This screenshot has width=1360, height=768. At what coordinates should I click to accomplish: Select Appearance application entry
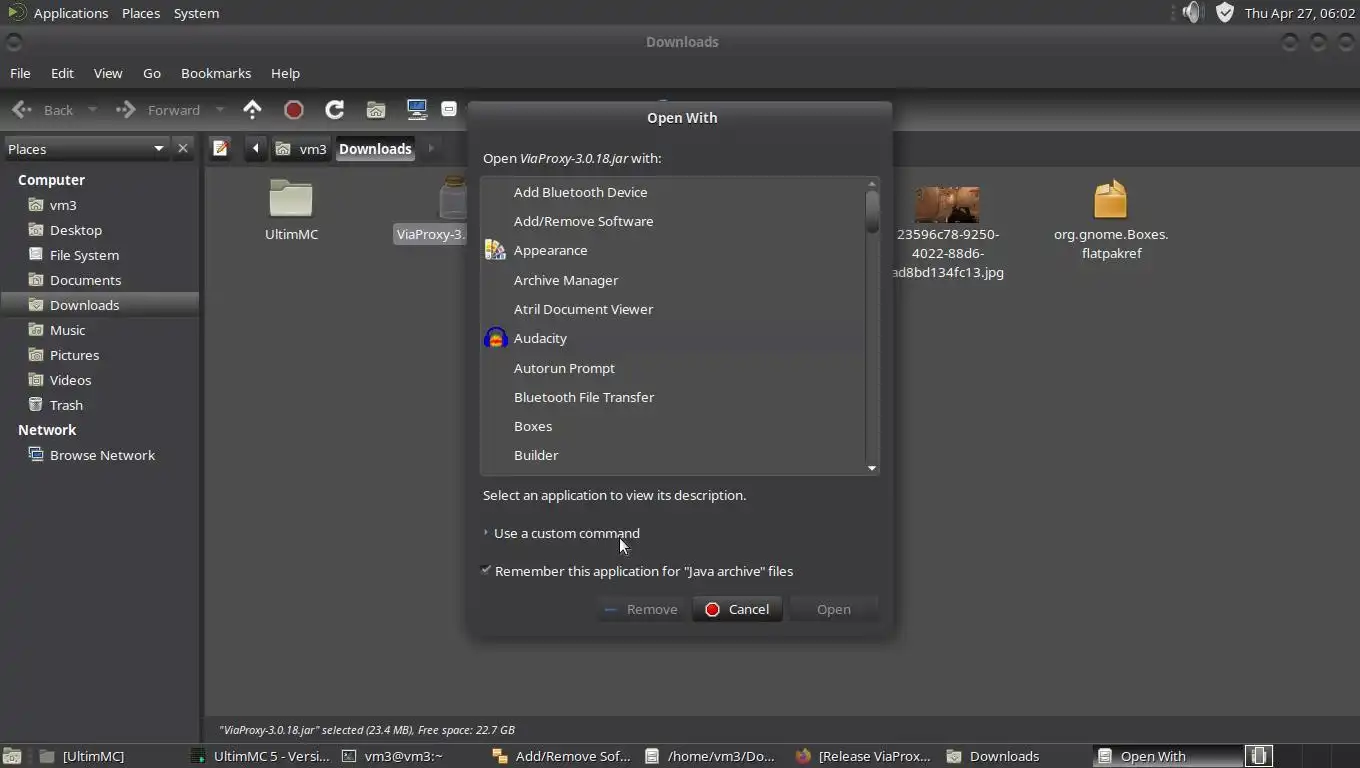(673, 250)
